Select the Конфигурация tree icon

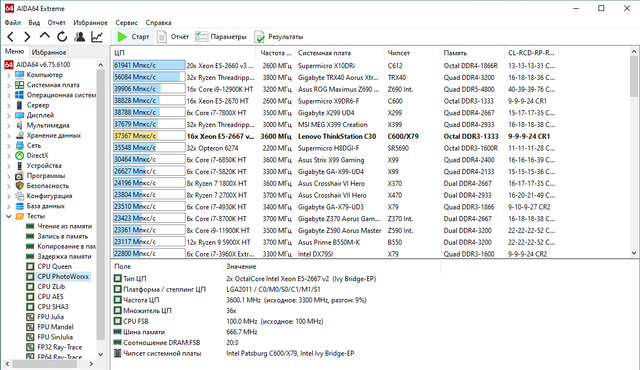pyautogui.click(x=20, y=196)
